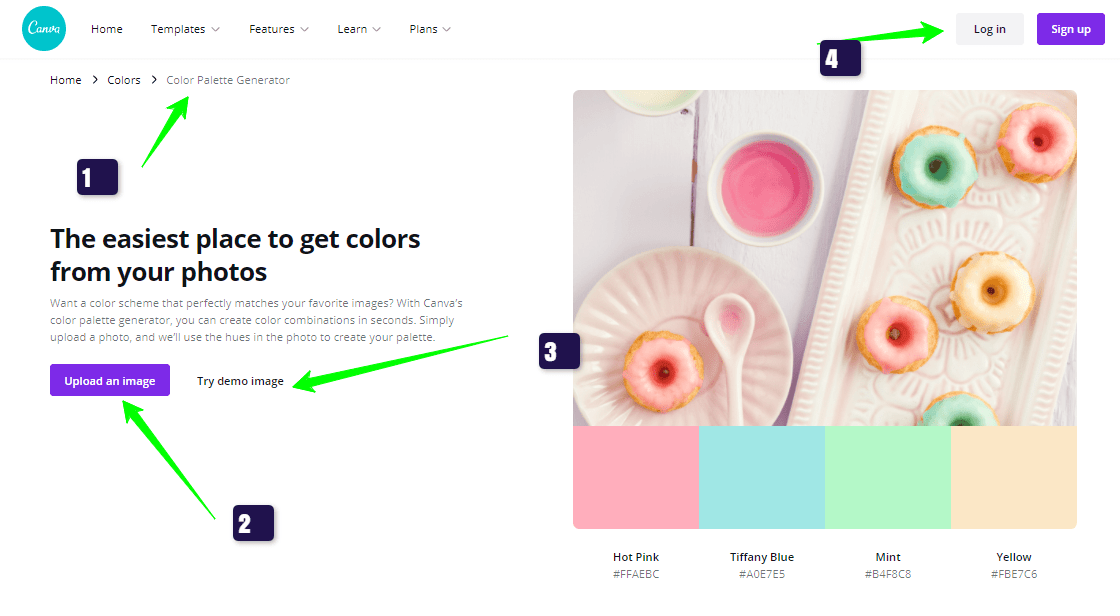Viewport: 1120px width, 616px height.
Task: Expand the Templates dropdown menu
Action: point(185,29)
